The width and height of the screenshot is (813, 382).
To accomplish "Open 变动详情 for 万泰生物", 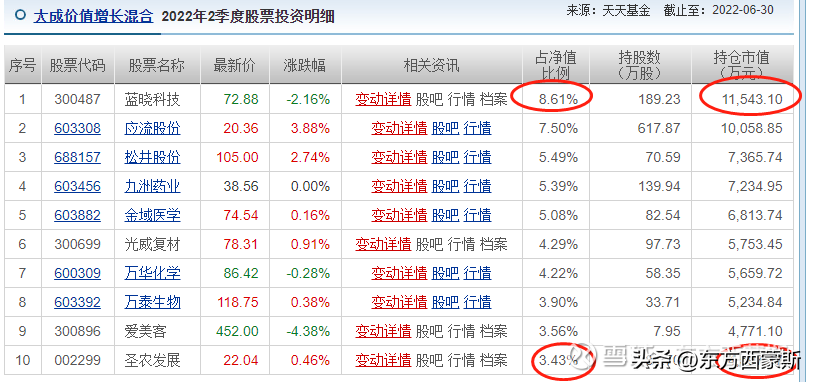I will pos(399,302).
